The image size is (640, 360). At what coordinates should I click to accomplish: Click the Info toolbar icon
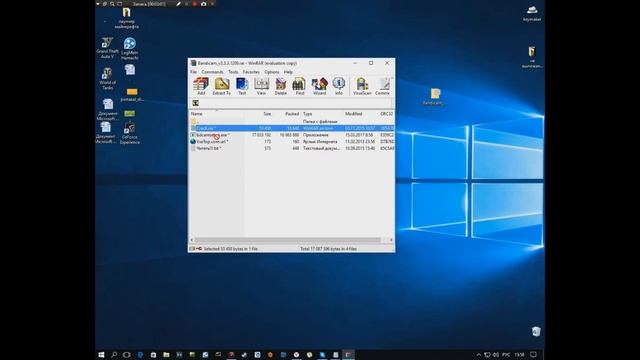(339, 86)
